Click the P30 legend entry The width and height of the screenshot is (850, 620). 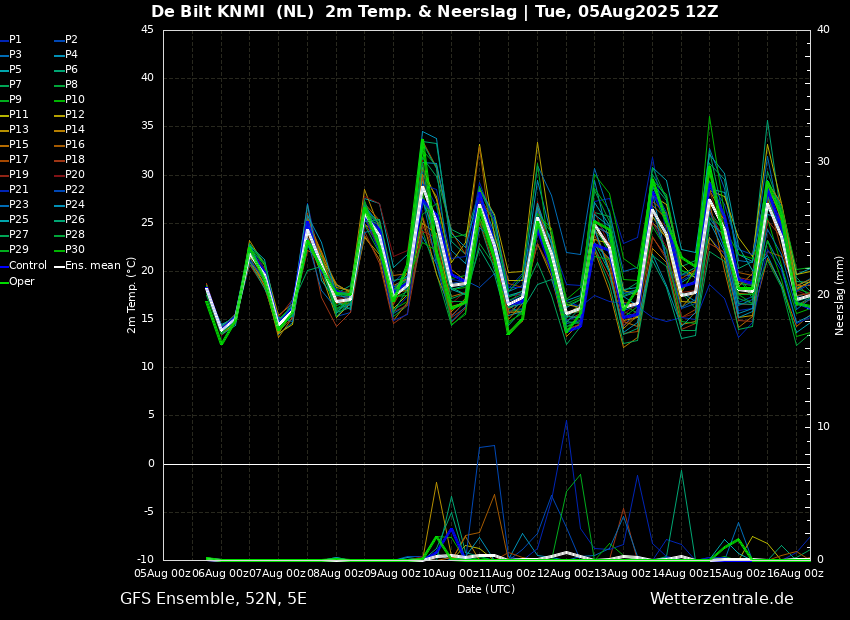(x=75, y=250)
